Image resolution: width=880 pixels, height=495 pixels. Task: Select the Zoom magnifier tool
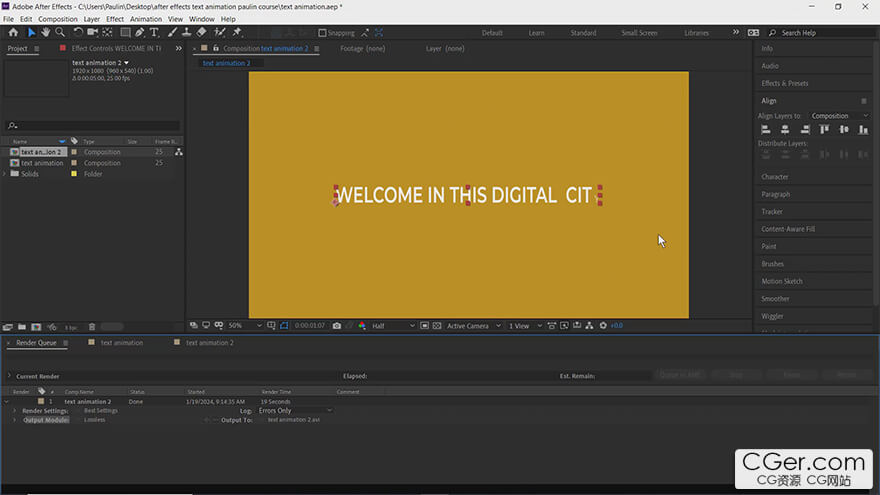click(x=60, y=33)
